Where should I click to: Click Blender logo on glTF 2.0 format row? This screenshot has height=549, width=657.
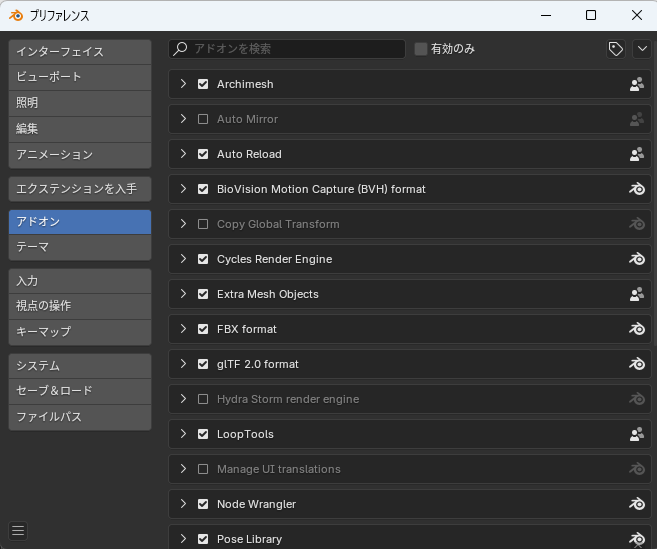(x=636, y=364)
